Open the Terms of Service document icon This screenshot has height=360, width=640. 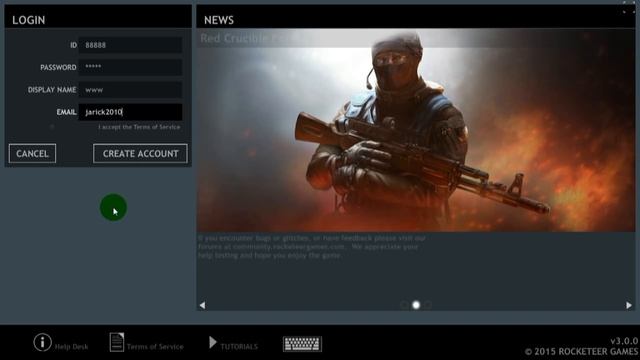coord(117,342)
